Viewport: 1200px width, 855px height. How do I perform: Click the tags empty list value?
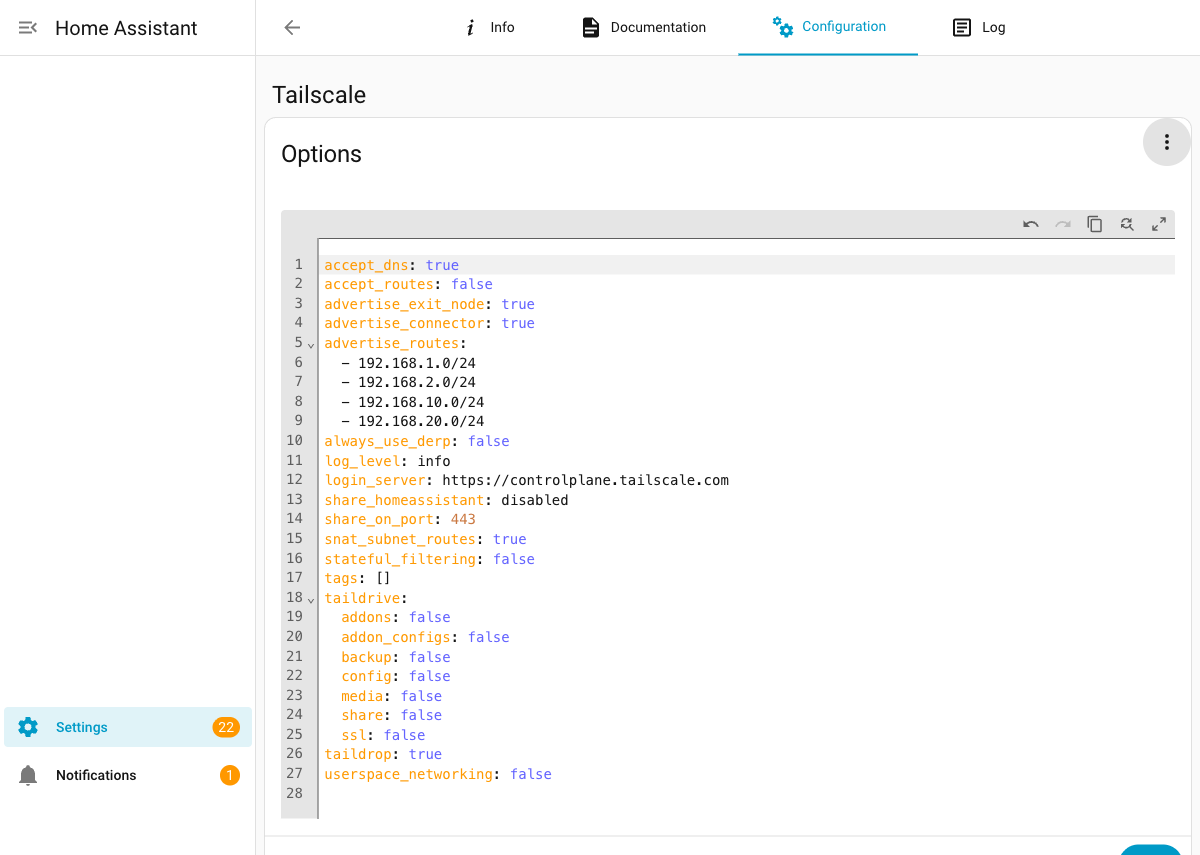(383, 578)
